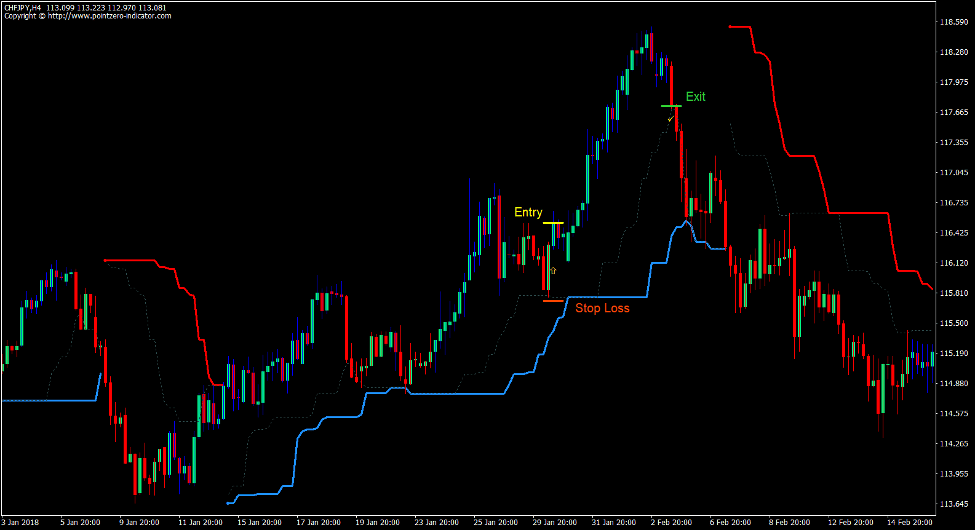Select the yellow Entry level line
The height and width of the screenshot is (531, 977).
553,222
